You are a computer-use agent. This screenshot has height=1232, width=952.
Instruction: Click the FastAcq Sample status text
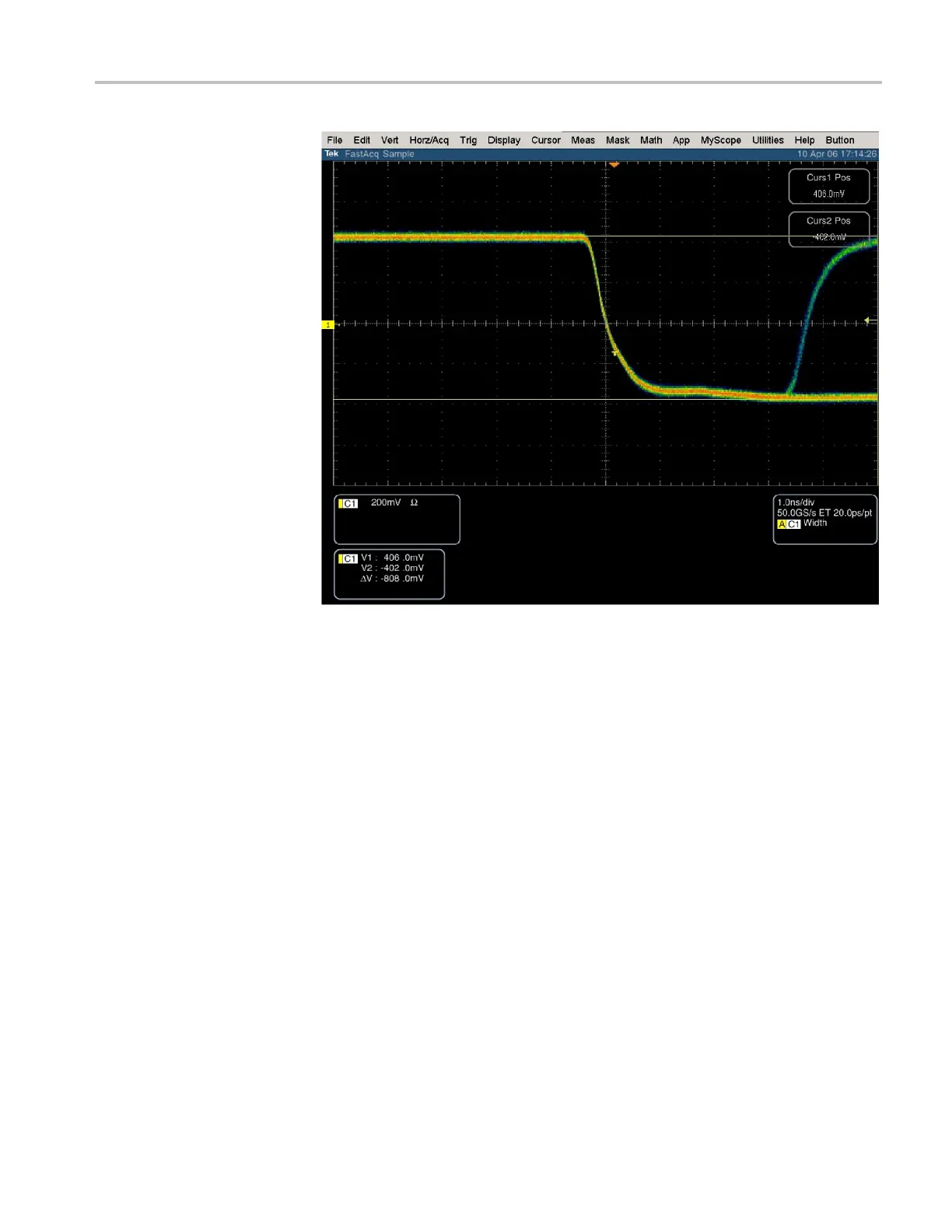pos(380,154)
